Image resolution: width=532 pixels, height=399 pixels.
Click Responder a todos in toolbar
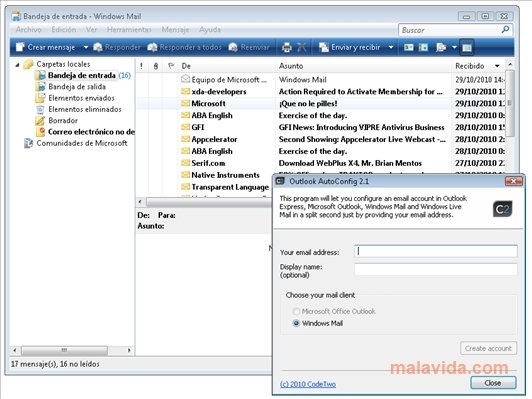(184, 47)
